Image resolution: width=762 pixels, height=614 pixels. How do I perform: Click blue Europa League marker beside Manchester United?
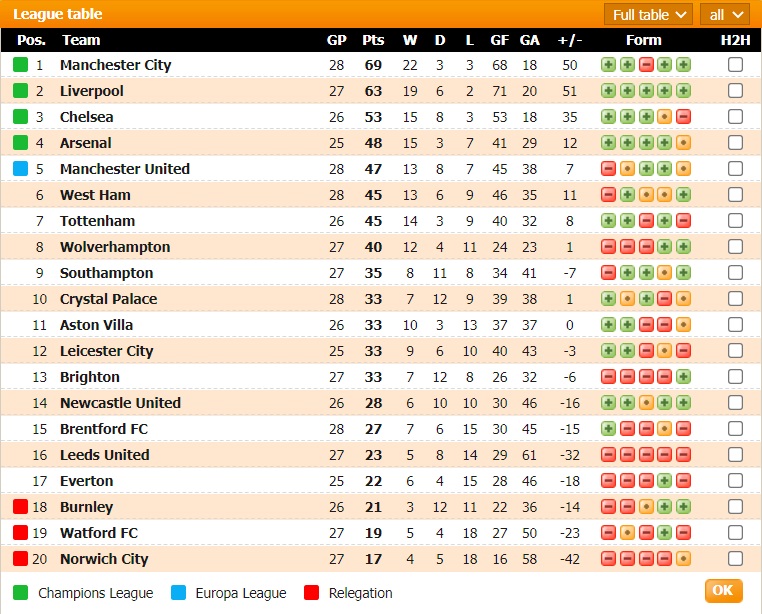20,169
